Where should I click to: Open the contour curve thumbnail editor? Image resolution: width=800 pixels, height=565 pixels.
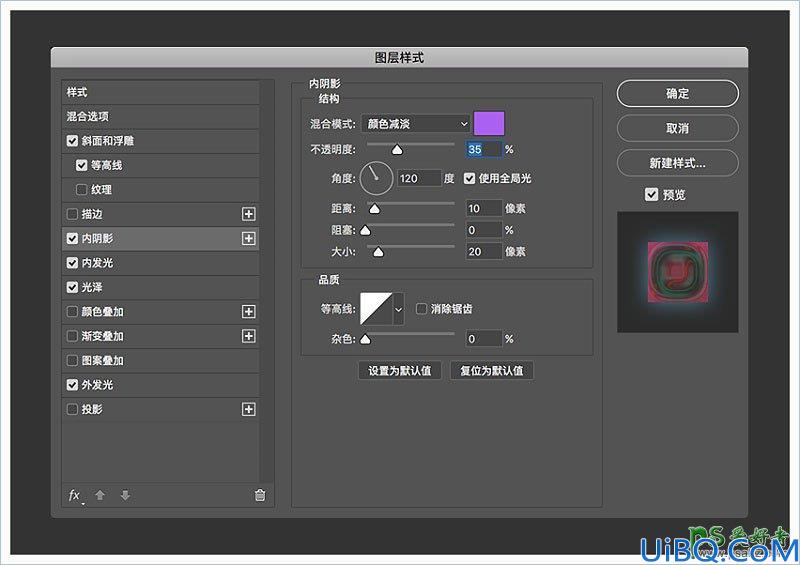pyautogui.click(x=377, y=309)
